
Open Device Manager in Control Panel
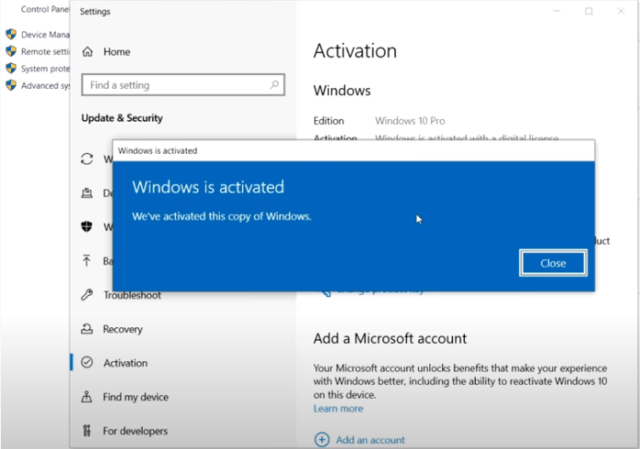pos(45,35)
